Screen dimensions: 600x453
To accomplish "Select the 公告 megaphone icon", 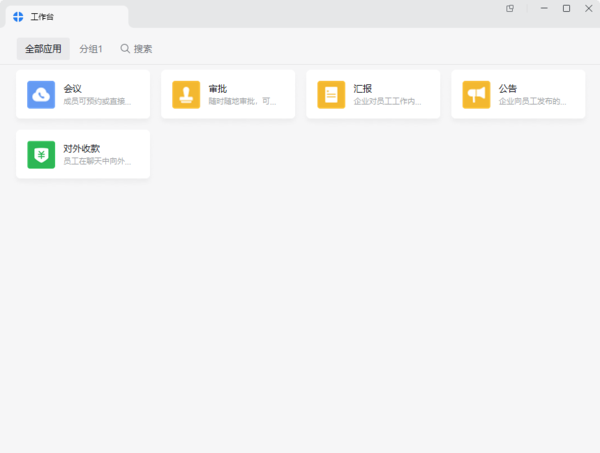I will 476,94.
